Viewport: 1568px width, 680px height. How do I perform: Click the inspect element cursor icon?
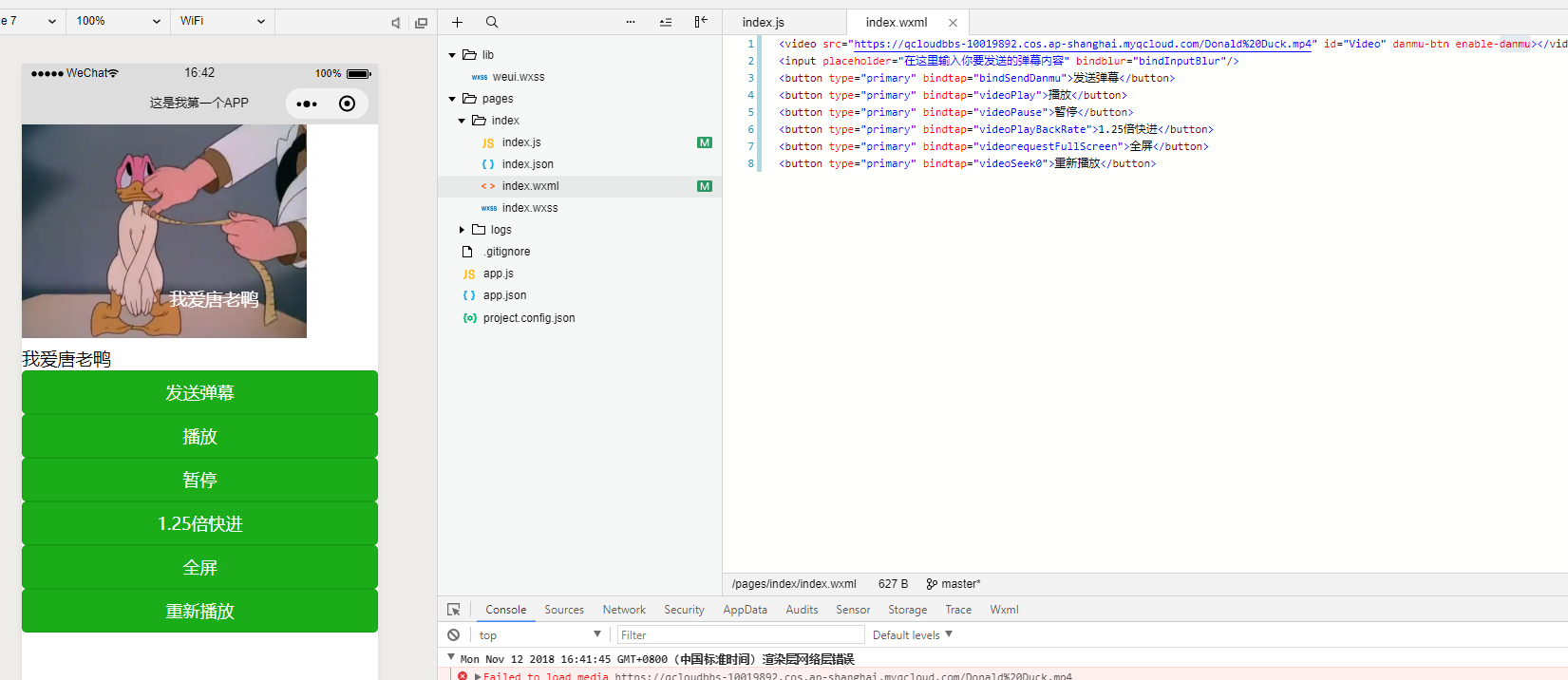pyautogui.click(x=454, y=610)
